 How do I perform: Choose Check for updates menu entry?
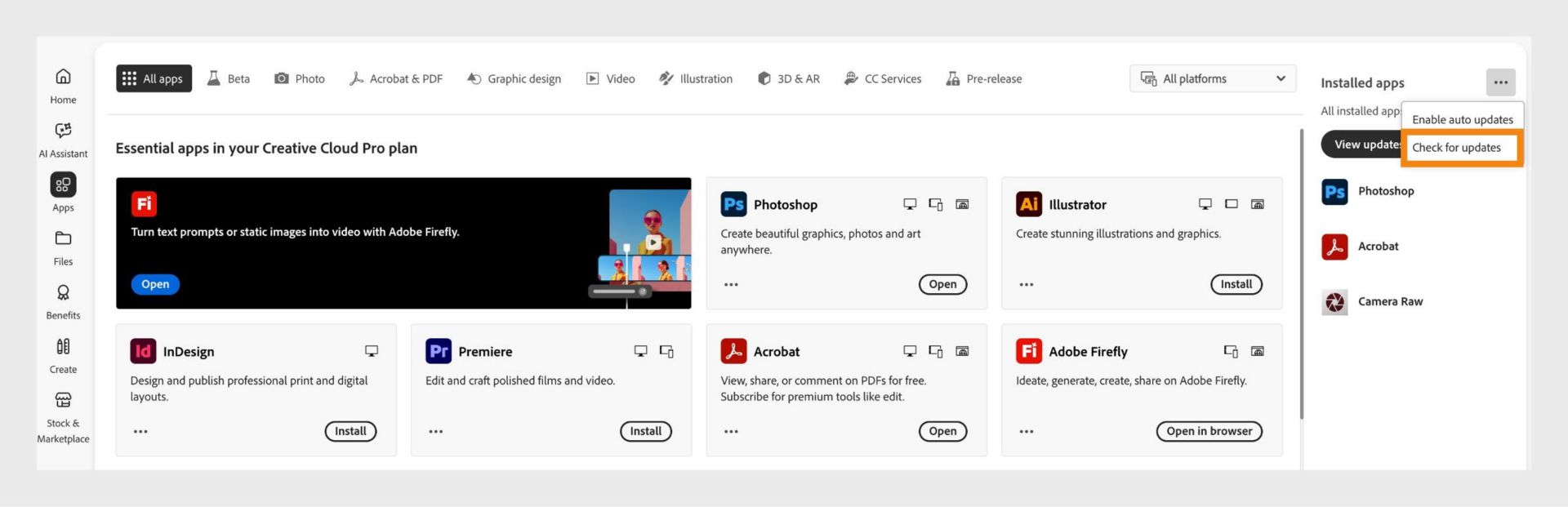1462,148
